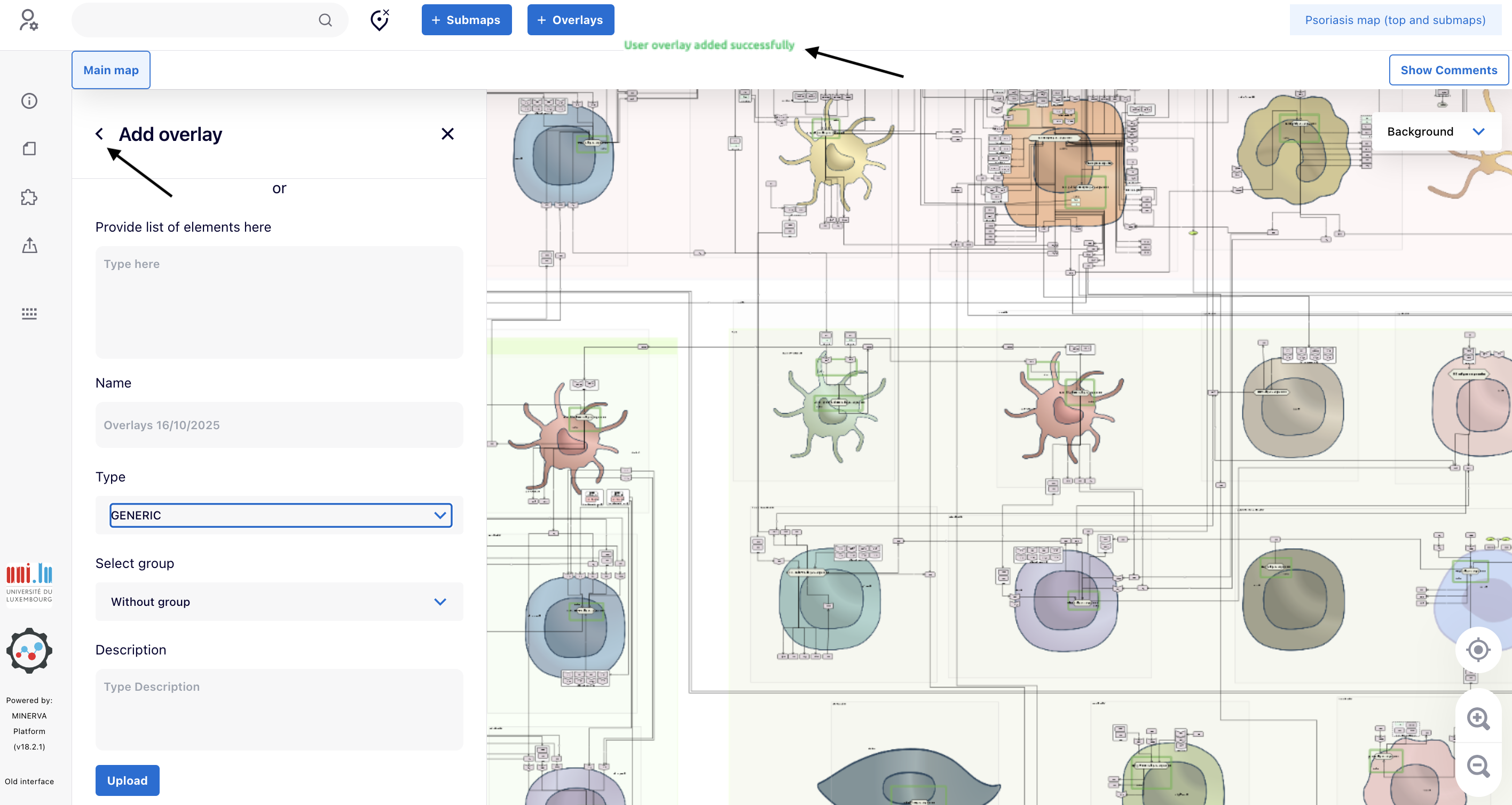Center map with the location target icon
Viewport: 1512px width, 805px height.
(x=1477, y=650)
